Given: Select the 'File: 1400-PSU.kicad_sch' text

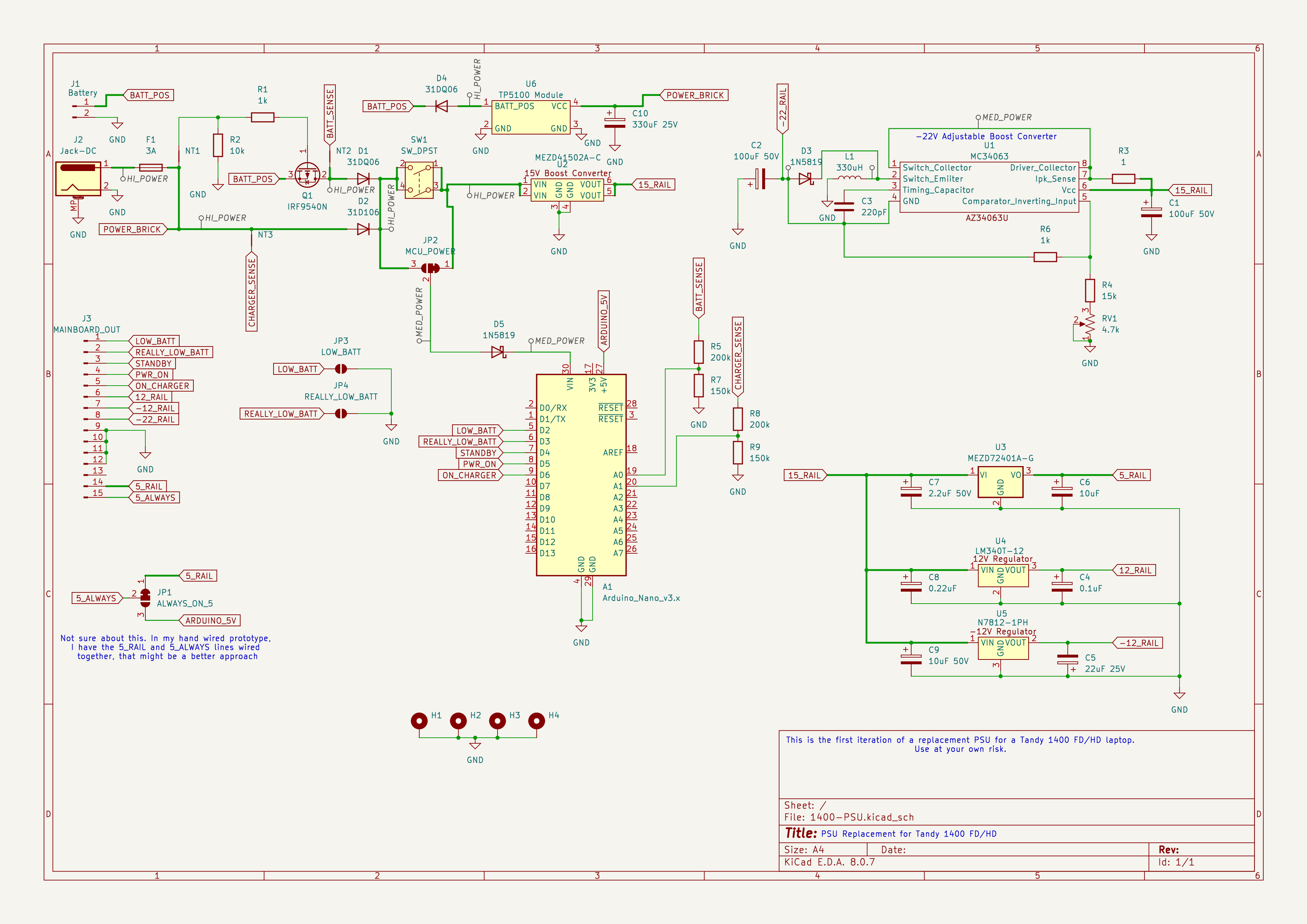Looking at the screenshot, I should tap(849, 817).
